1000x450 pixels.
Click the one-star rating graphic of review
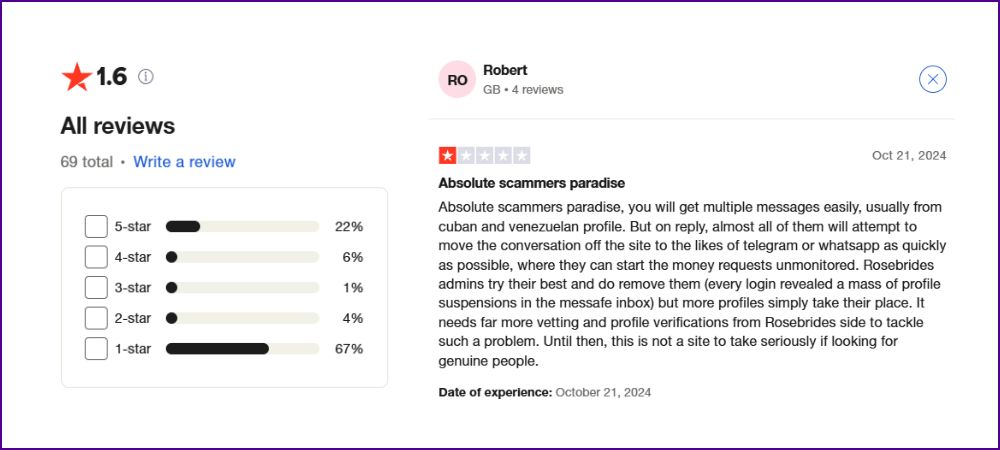pos(484,156)
